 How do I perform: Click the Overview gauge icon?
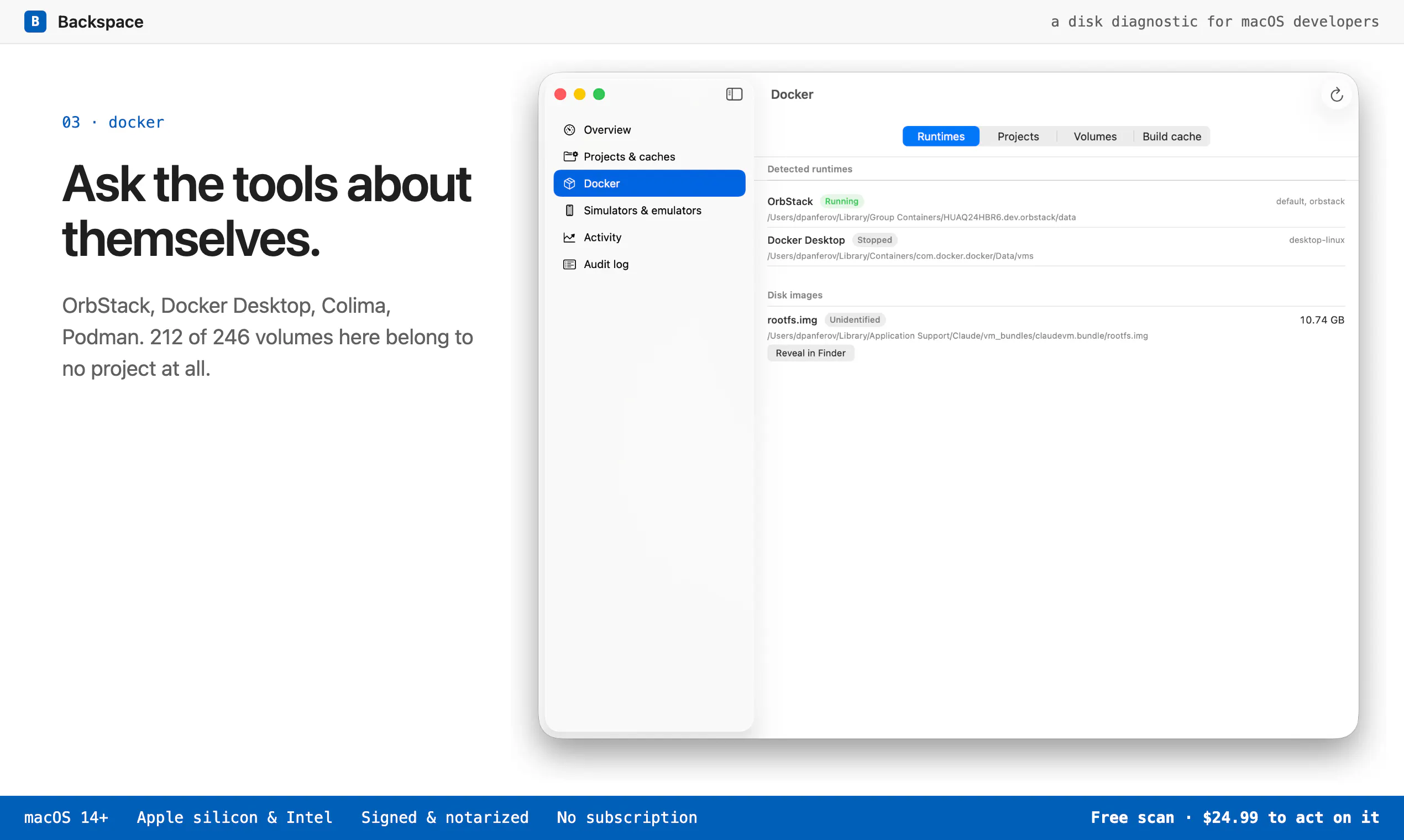[569, 130]
